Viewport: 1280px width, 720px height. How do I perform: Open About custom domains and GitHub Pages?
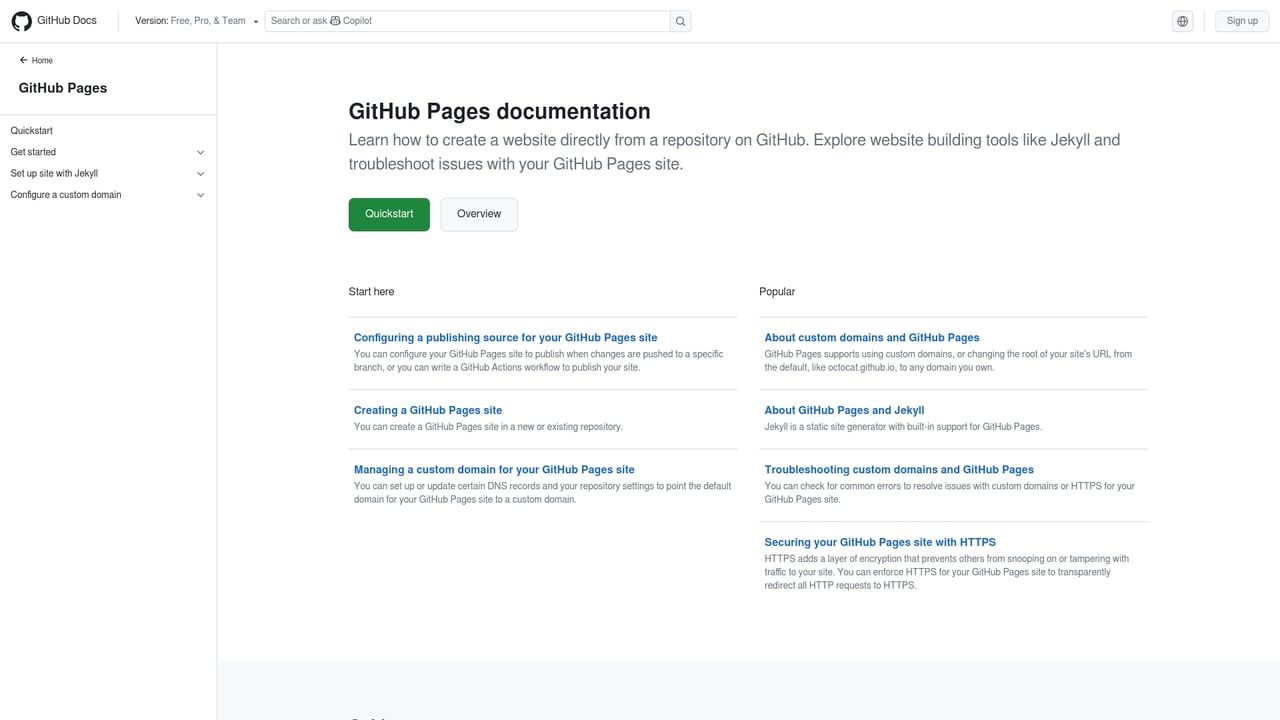point(871,337)
